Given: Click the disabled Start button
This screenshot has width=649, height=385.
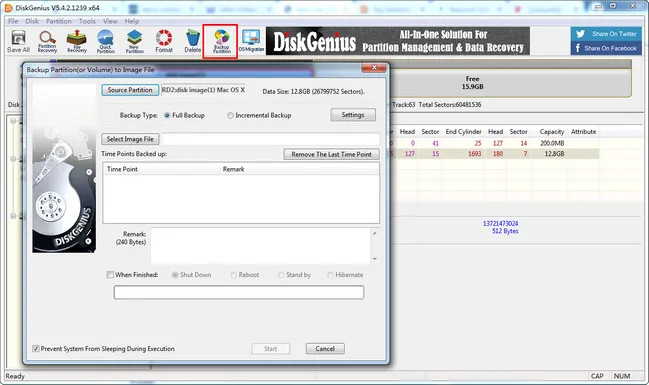Looking at the screenshot, I should click(x=271, y=349).
